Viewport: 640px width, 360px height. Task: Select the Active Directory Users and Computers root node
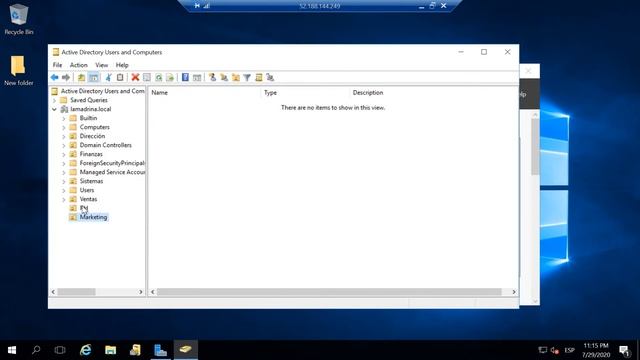point(102,91)
